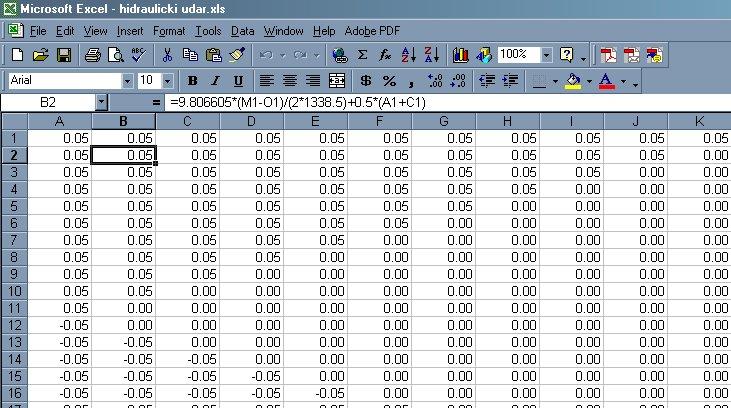Screen dimensions: 731x408
Task: Select the Format Painter brush
Action: [x=237, y=55]
